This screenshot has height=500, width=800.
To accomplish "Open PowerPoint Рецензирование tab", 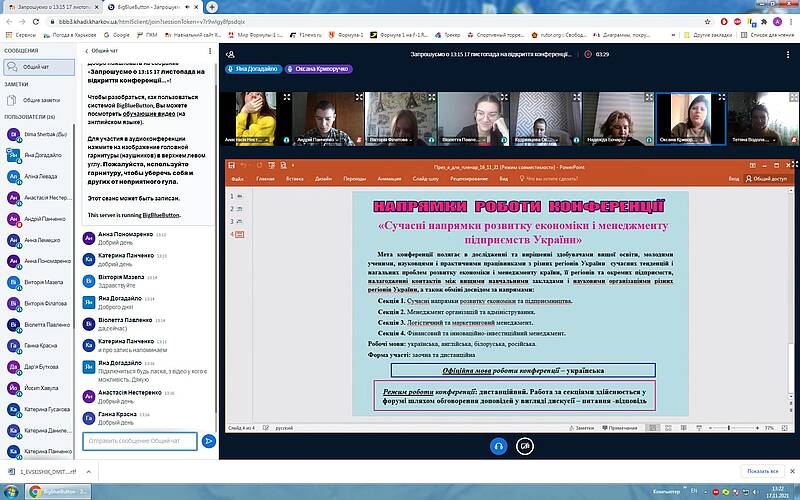I will click(x=469, y=179).
